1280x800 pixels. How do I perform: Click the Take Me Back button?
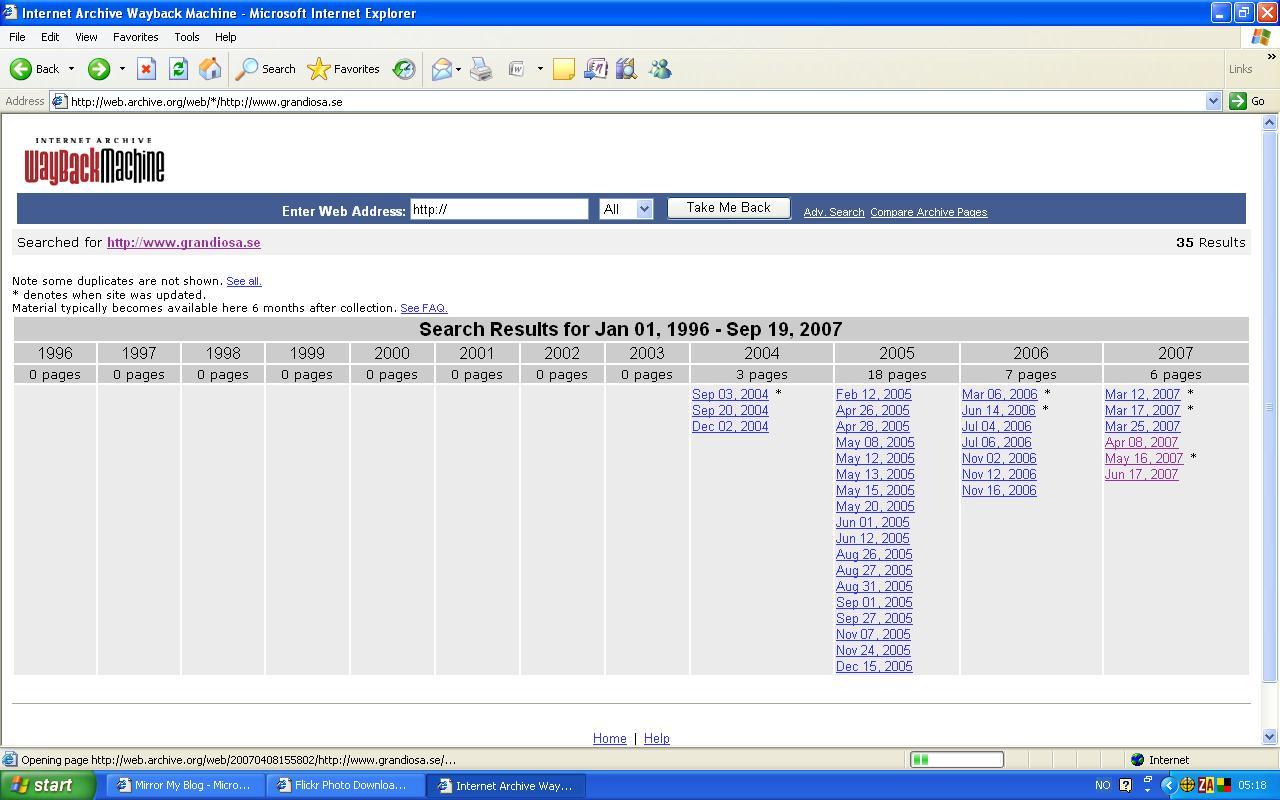(x=729, y=208)
